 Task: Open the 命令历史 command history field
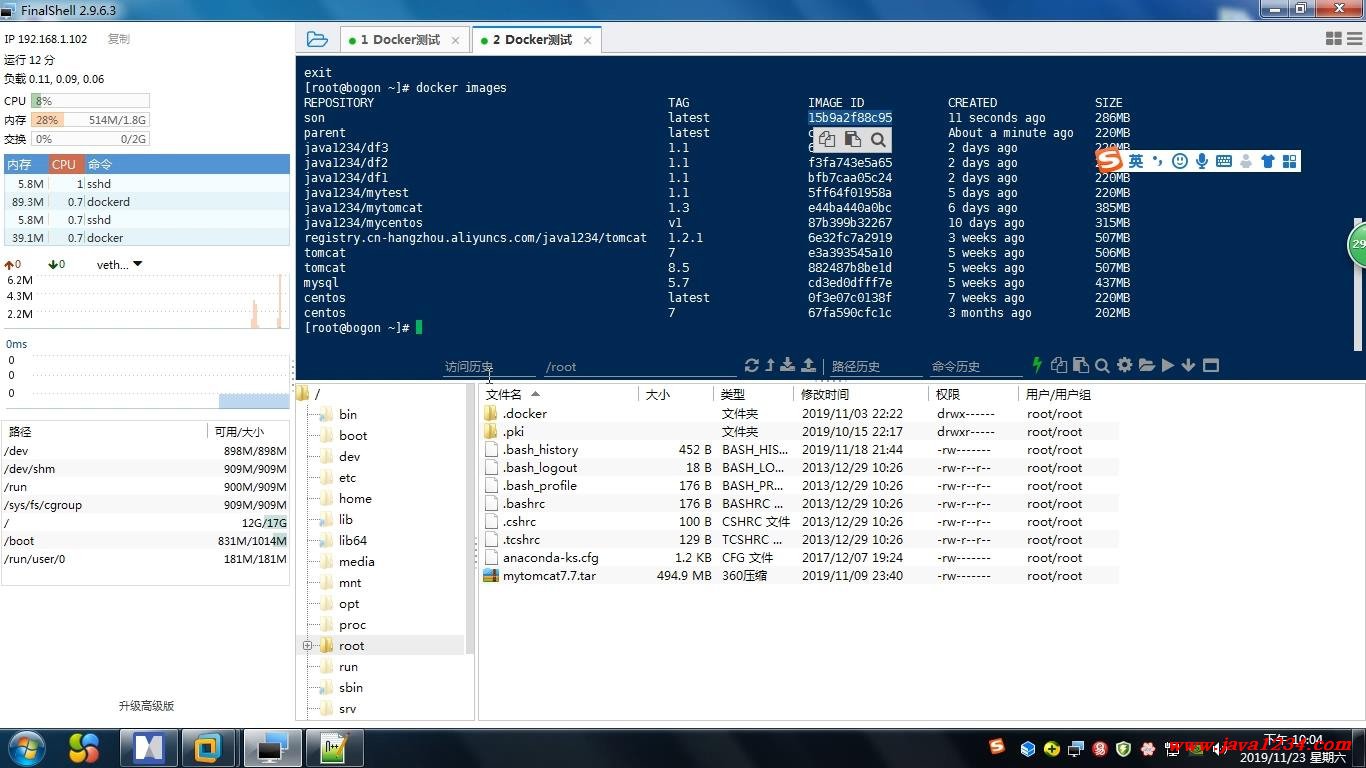[976, 367]
